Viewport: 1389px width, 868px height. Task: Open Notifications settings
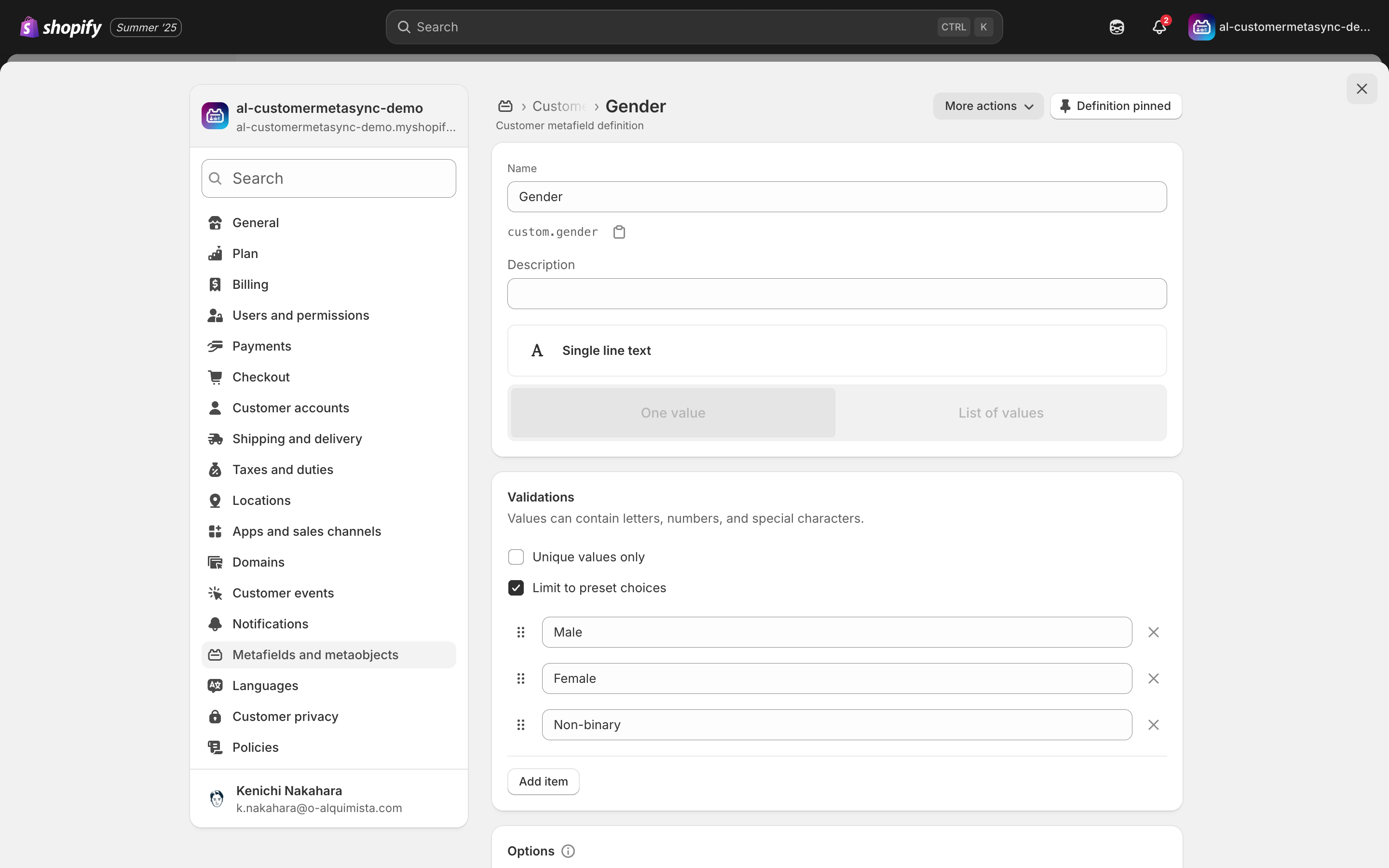328,624
